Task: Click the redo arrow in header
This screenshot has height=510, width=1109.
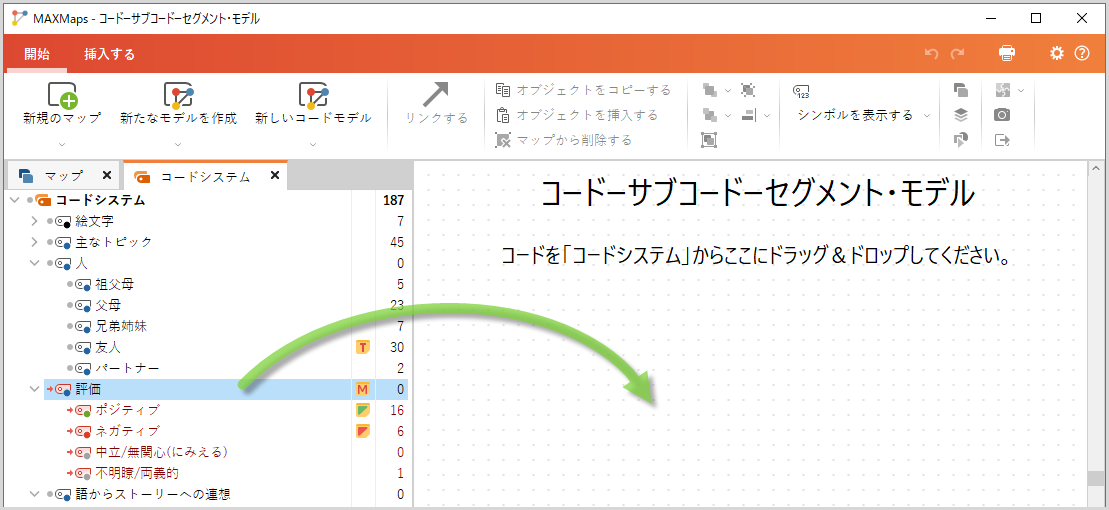Action: tap(957, 54)
